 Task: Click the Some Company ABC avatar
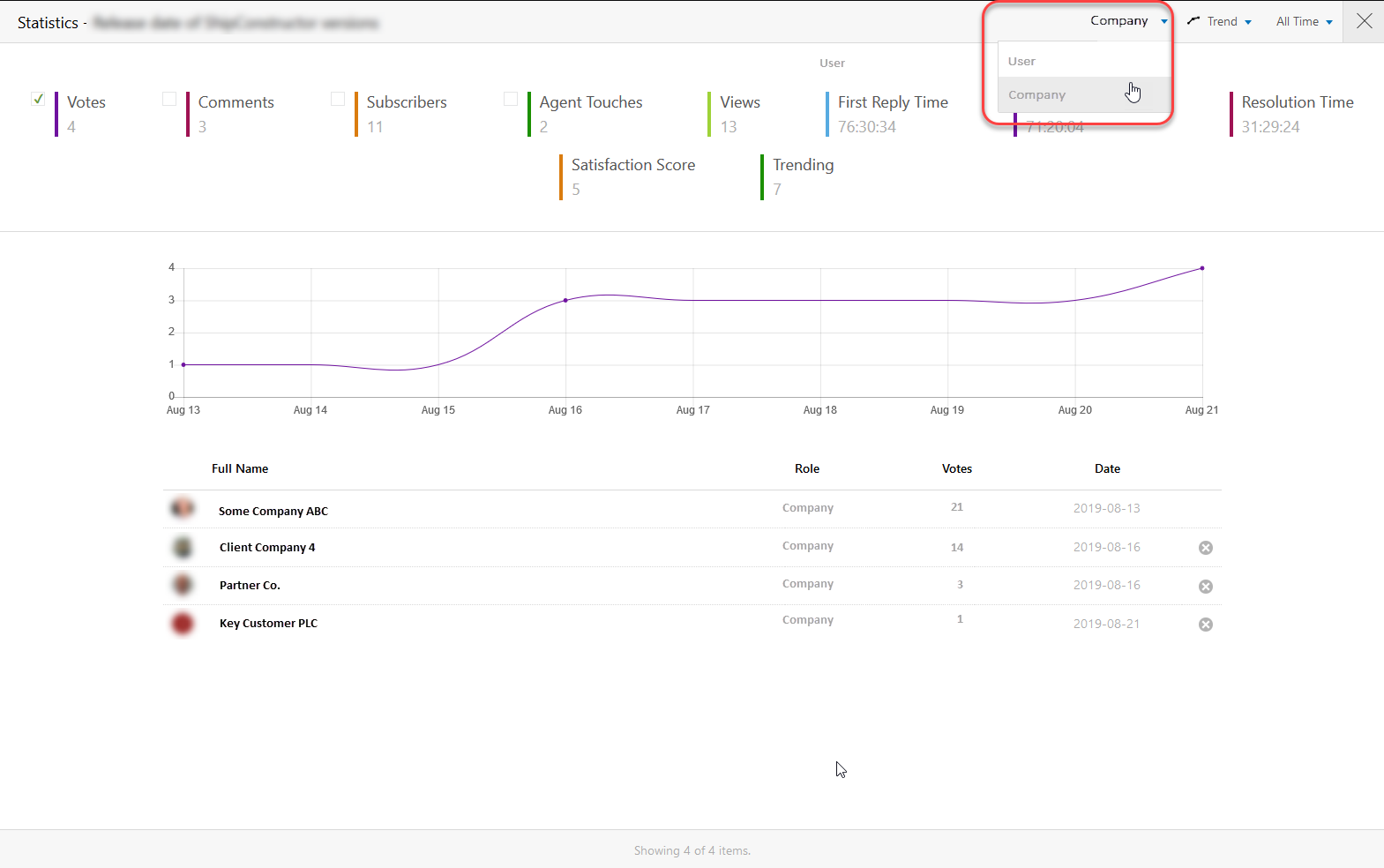[x=183, y=508]
